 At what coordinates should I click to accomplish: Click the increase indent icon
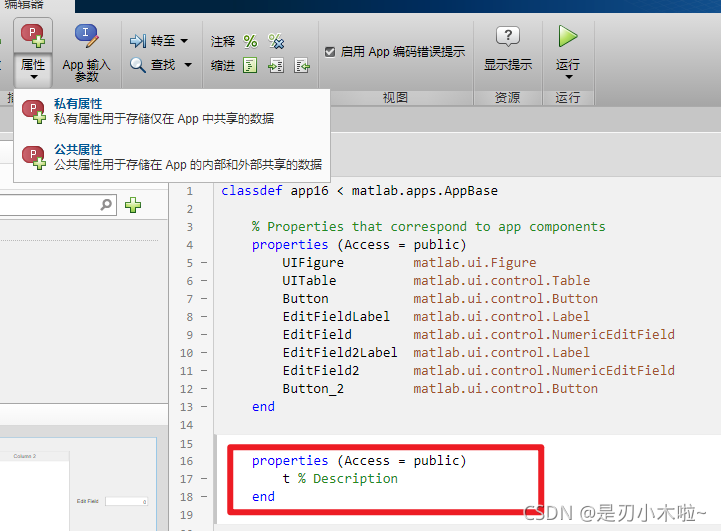tap(276, 65)
